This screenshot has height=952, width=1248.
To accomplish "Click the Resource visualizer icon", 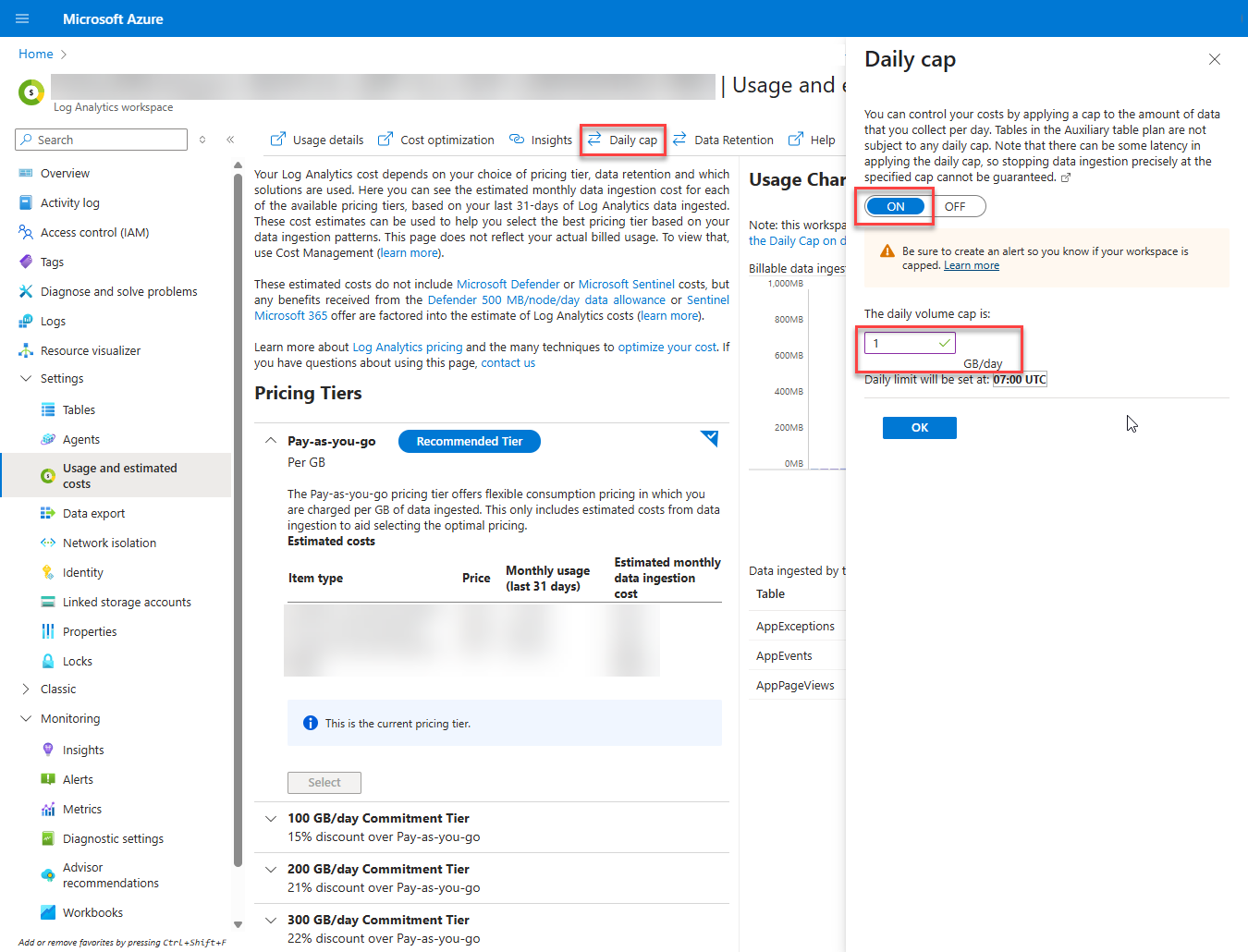I will point(26,350).
